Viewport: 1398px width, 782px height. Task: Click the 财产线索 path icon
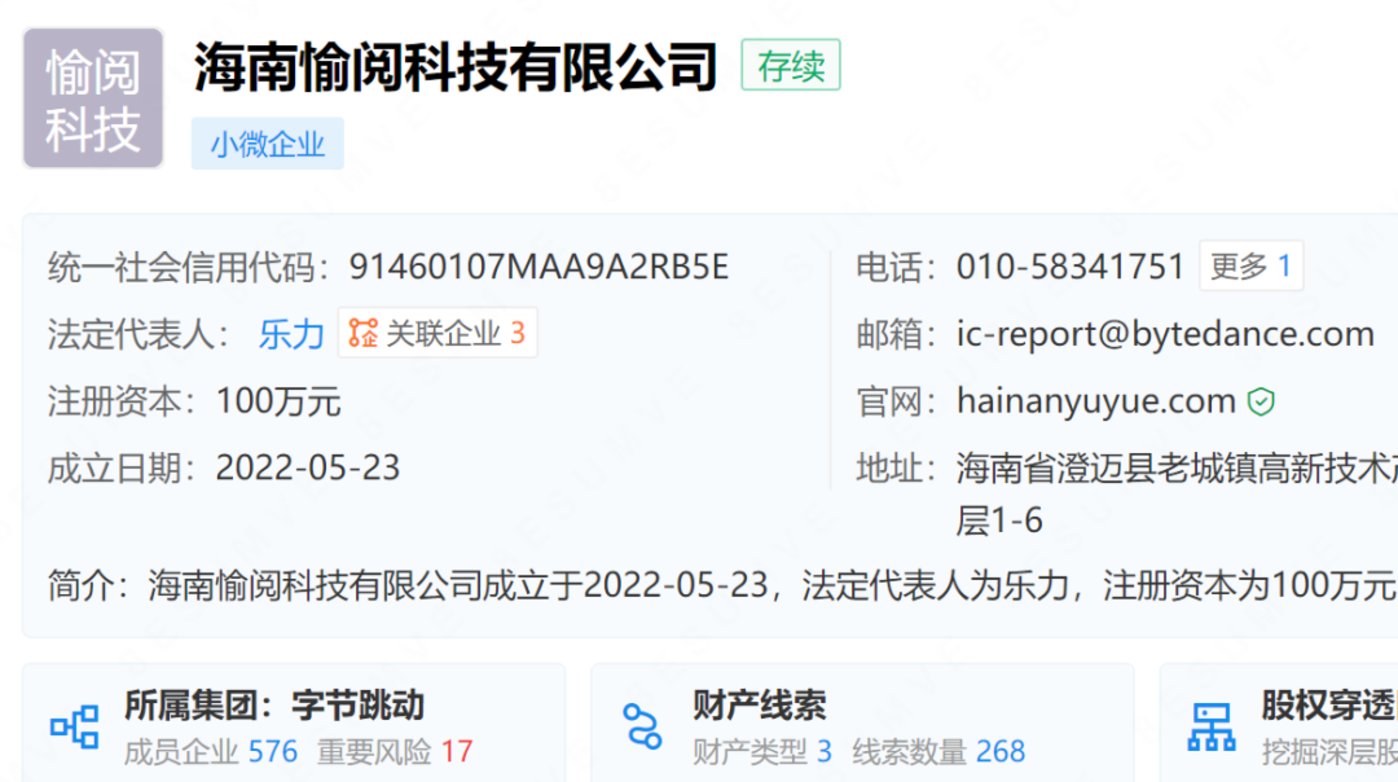642,727
